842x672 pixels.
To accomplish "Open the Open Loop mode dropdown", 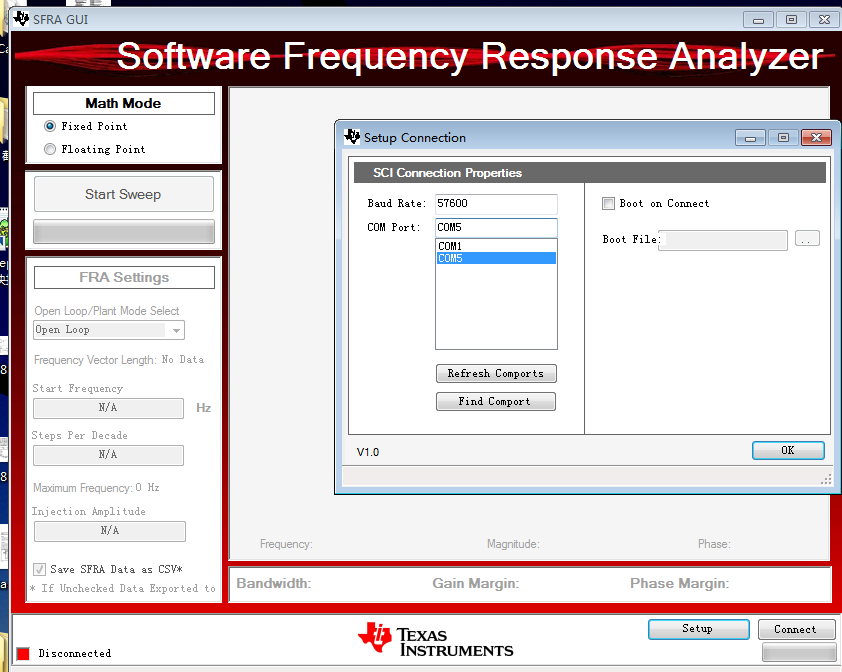I will coord(109,330).
